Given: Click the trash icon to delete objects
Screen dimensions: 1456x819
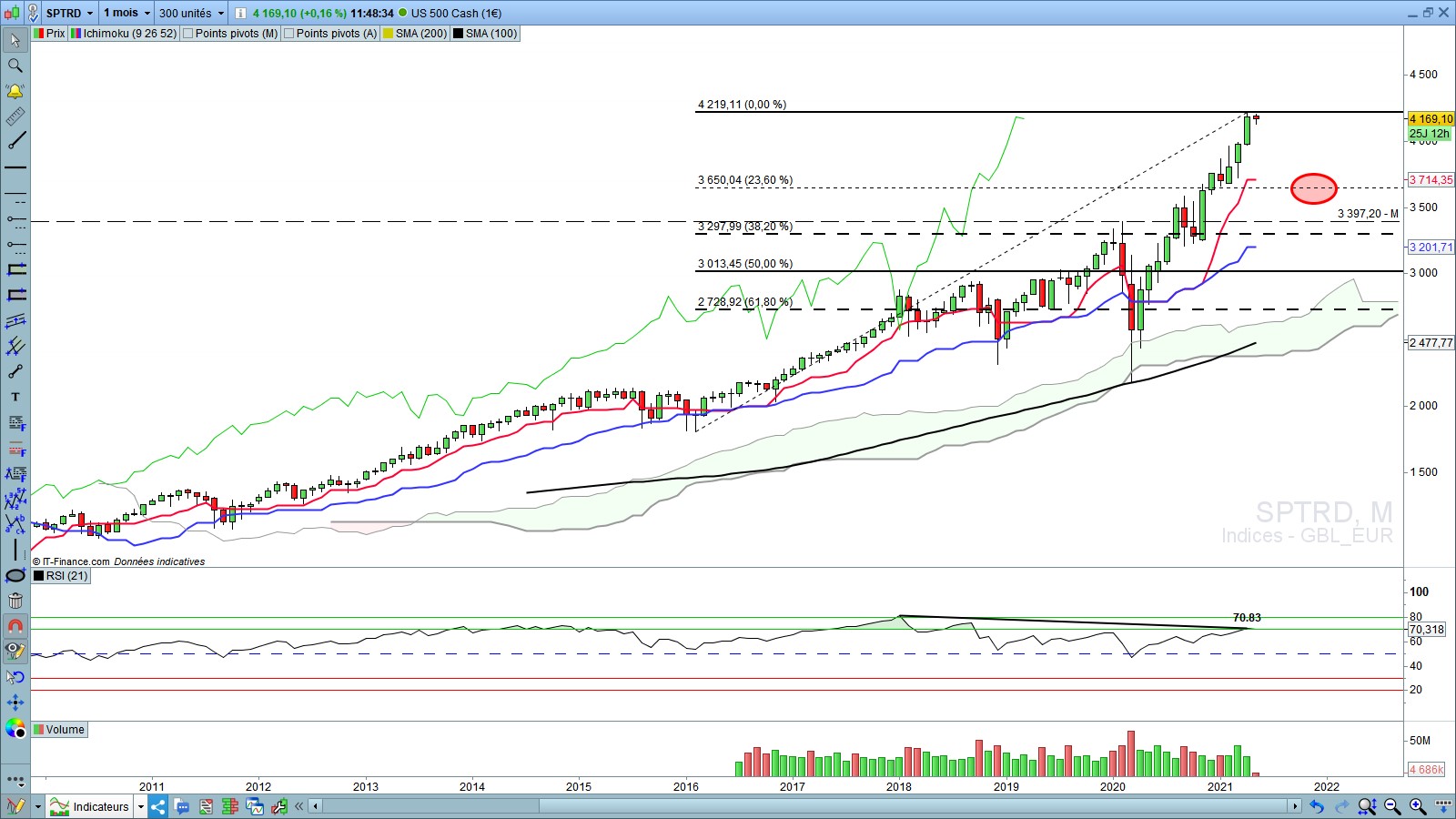Looking at the screenshot, I should coord(15,601).
